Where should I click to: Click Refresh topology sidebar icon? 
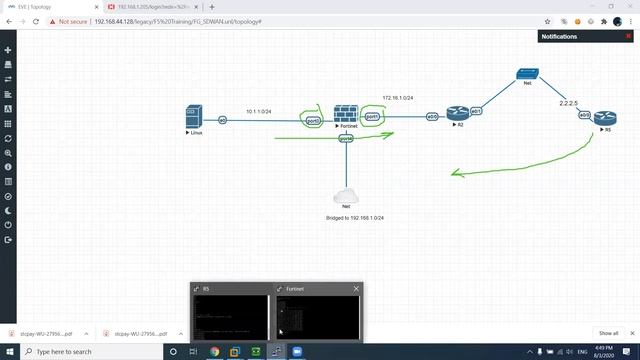tap(8, 138)
